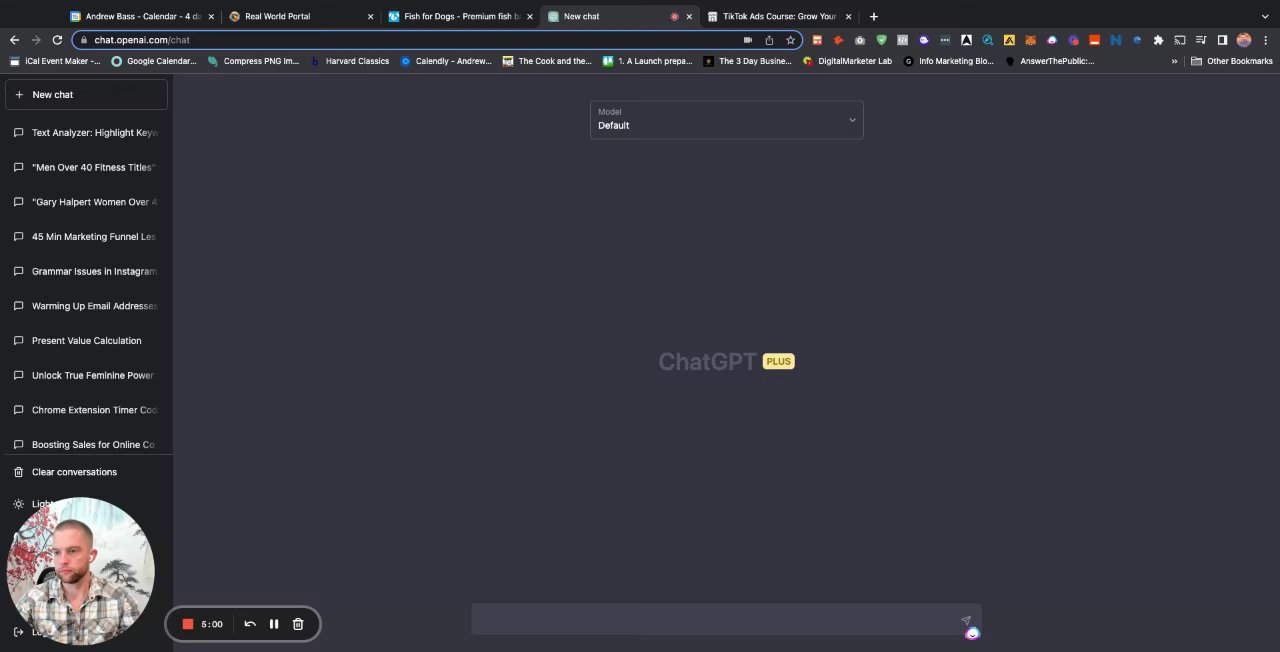Open the blue N extension icon
Image resolution: width=1280 pixels, height=652 pixels.
click(x=1116, y=40)
